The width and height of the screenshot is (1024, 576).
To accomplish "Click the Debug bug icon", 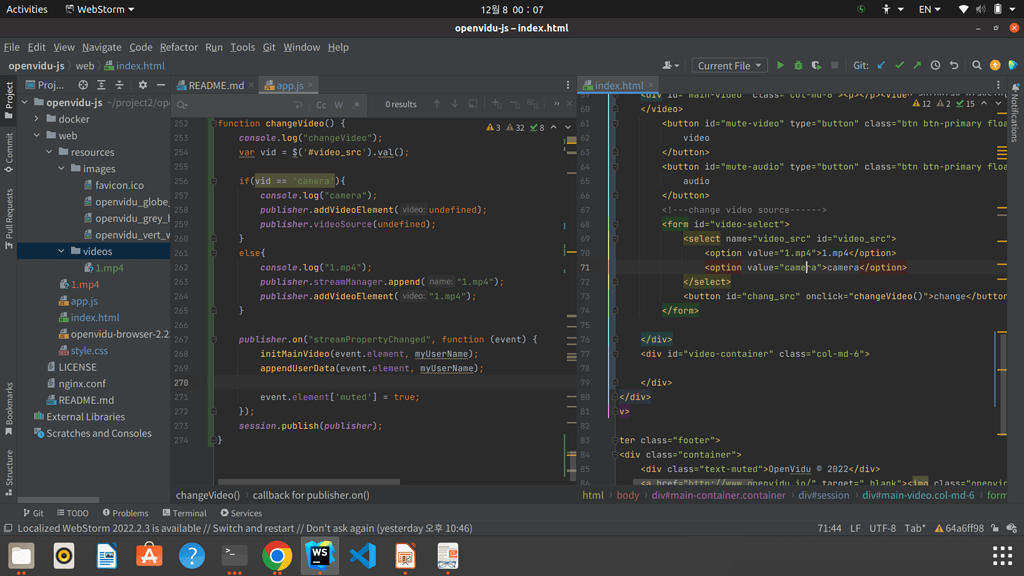I will 798,66.
